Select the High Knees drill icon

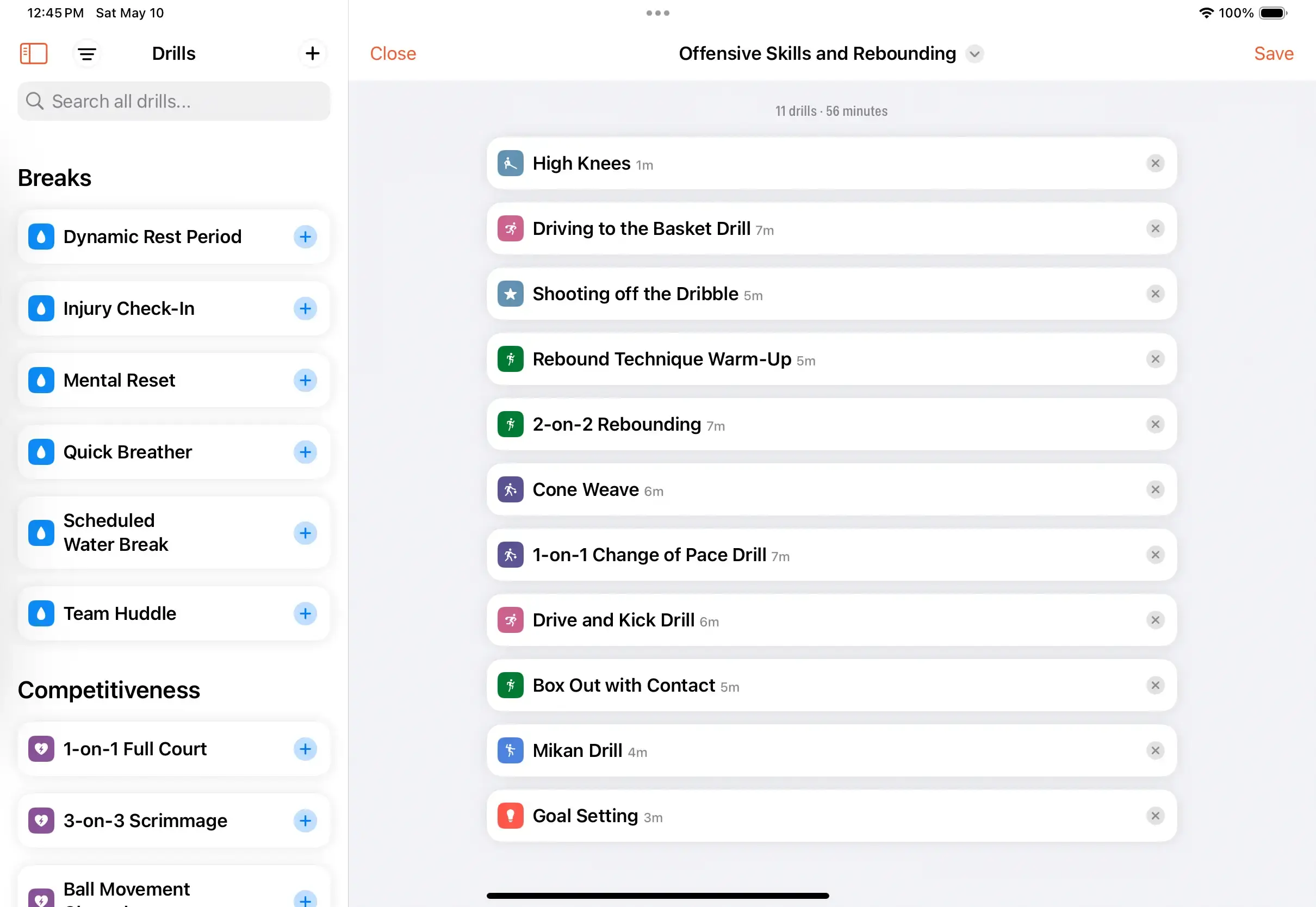tap(510, 164)
